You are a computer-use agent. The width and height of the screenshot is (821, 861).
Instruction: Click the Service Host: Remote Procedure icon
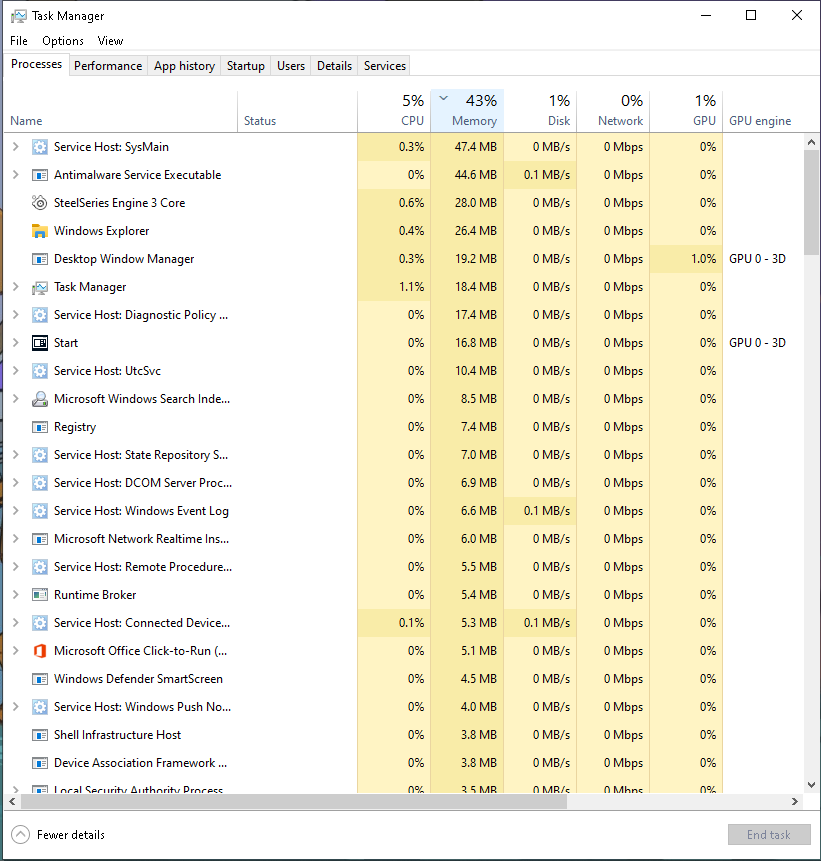[x=40, y=567]
